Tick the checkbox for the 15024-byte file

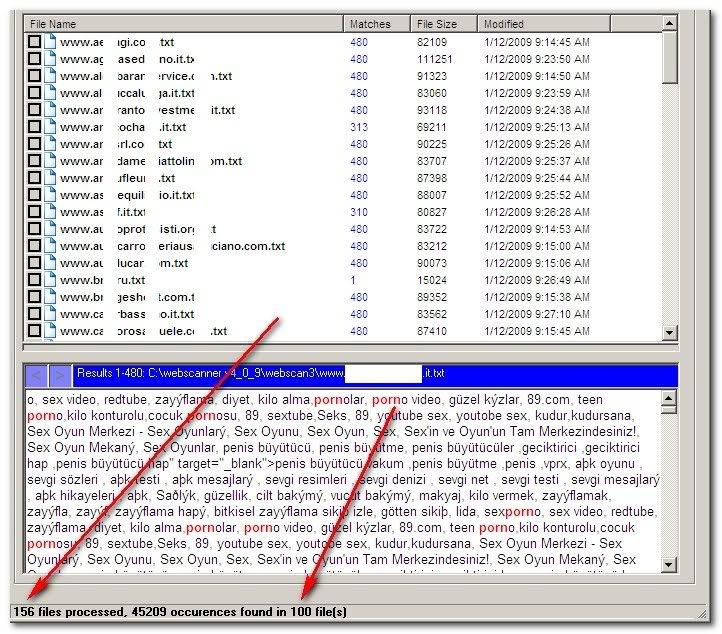pyautogui.click(x=34, y=280)
